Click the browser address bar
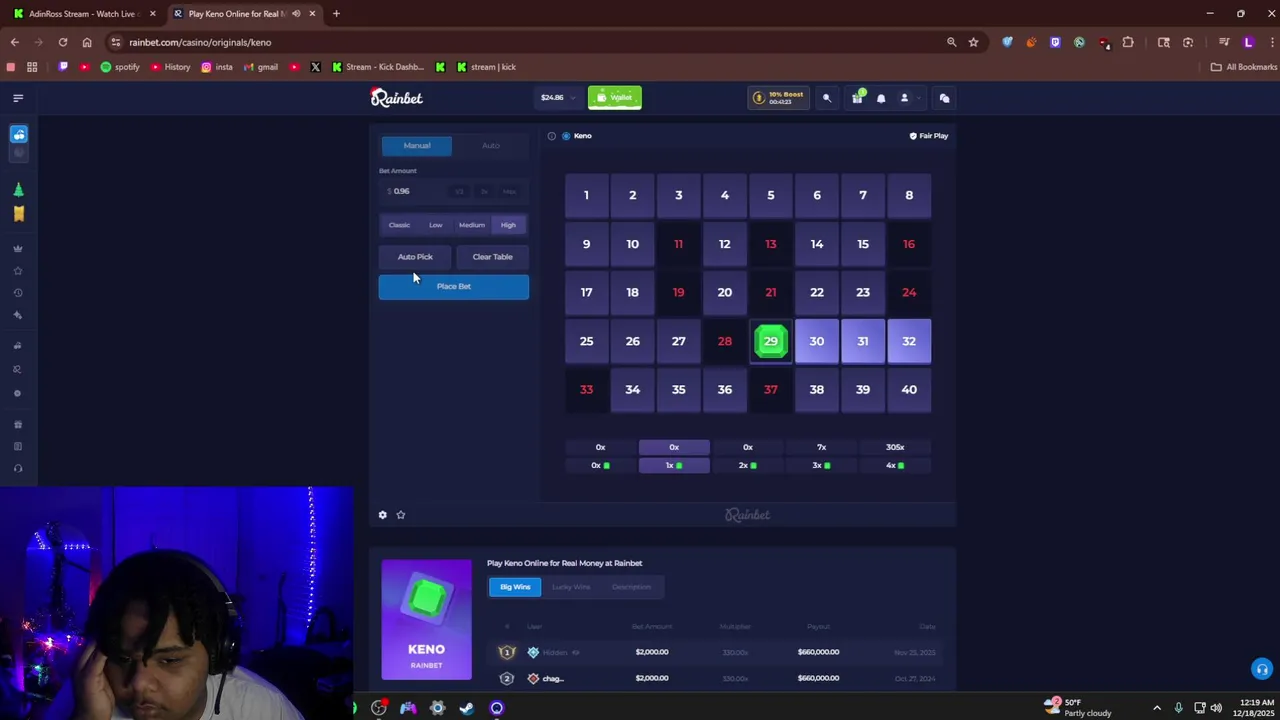Image resolution: width=1280 pixels, height=720 pixels. pyautogui.click(x=530, y=42)
